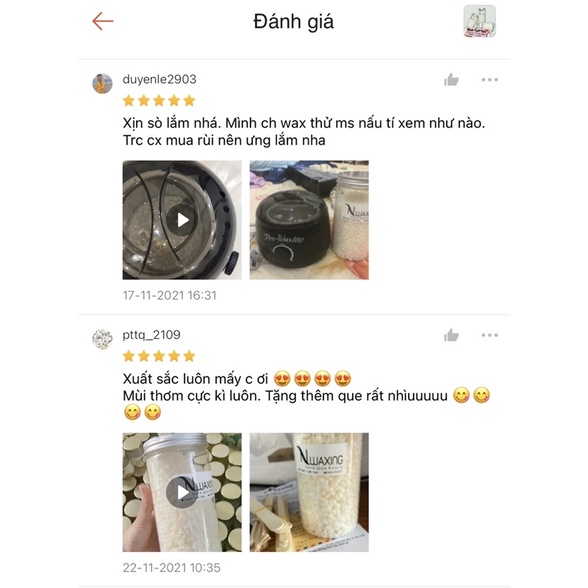Open Pro-Wax100 heater review photo
Viewport: 588px width, 588px height.
coord(309,220)
